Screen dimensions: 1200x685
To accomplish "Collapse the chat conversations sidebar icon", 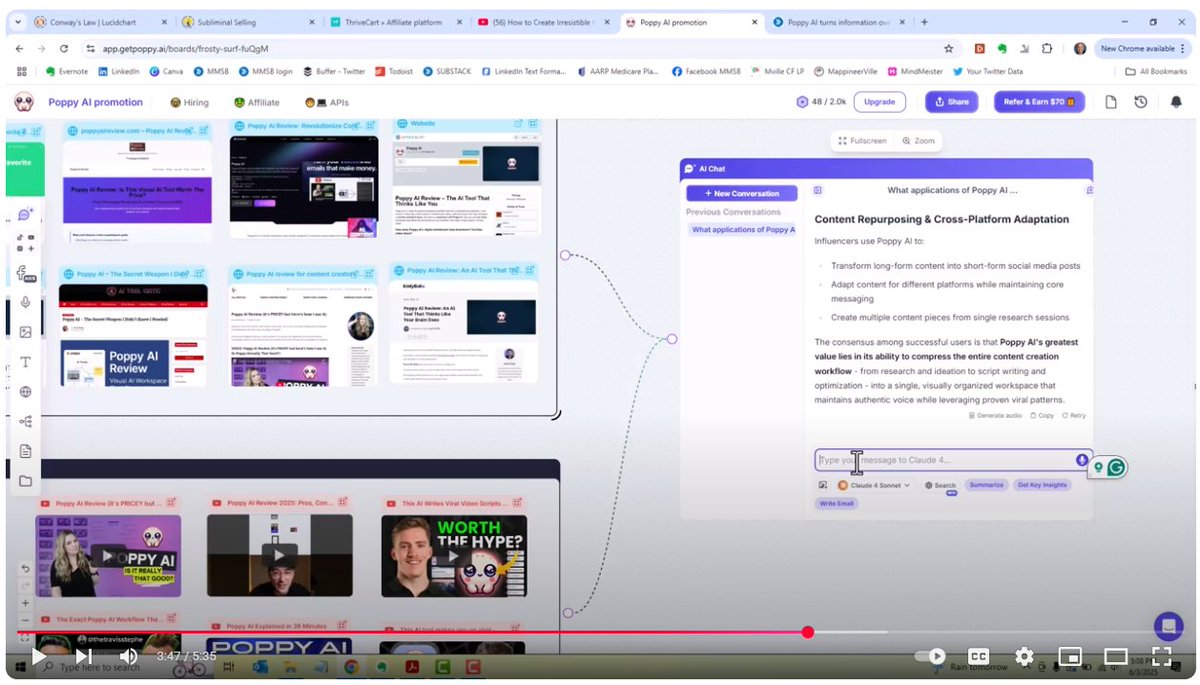I will coord(817,190).
